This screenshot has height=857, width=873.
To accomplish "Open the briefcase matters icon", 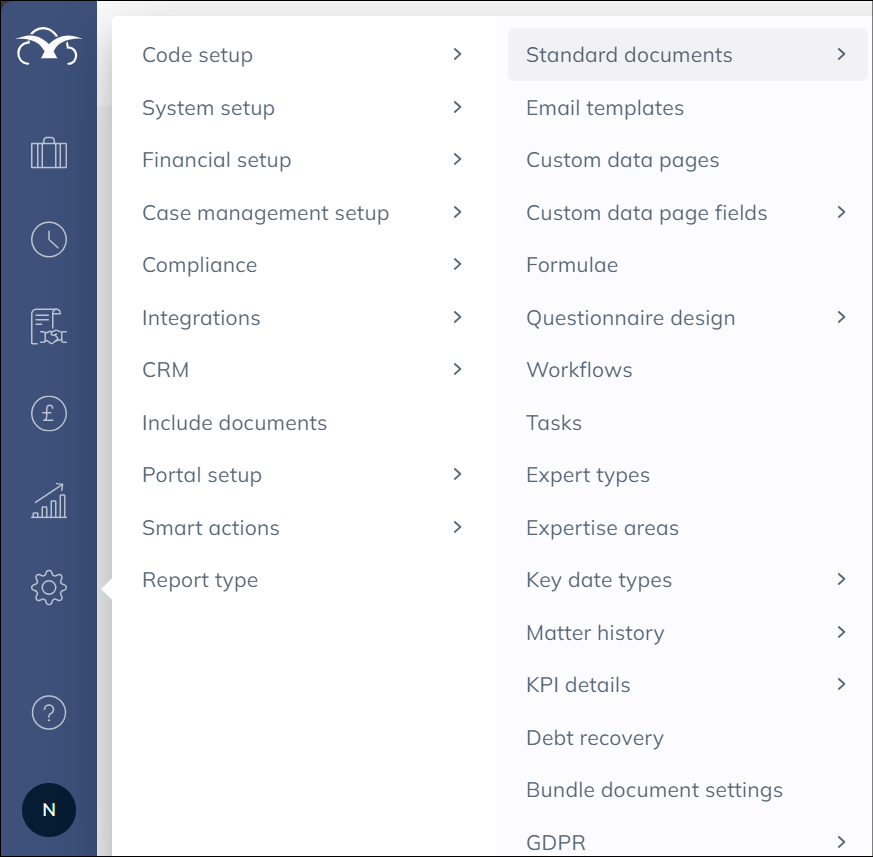I will 49,154.
